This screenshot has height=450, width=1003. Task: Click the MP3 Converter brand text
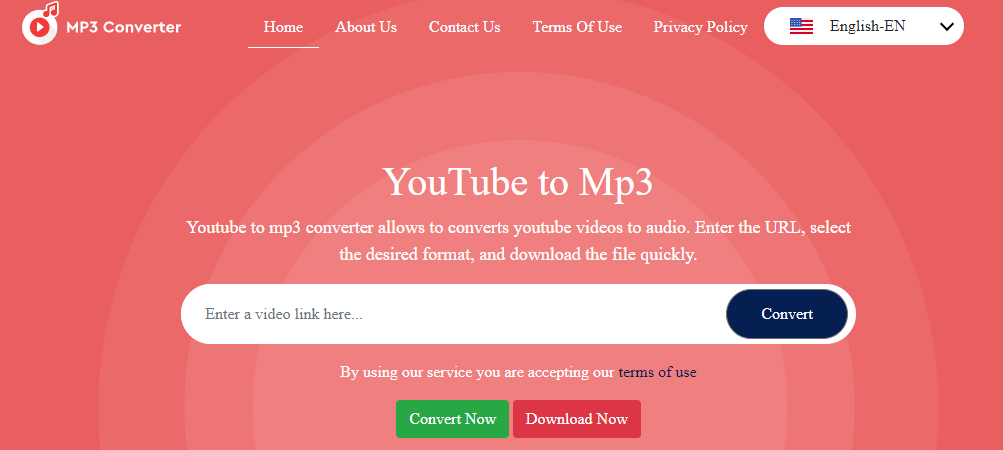[123, 27]
